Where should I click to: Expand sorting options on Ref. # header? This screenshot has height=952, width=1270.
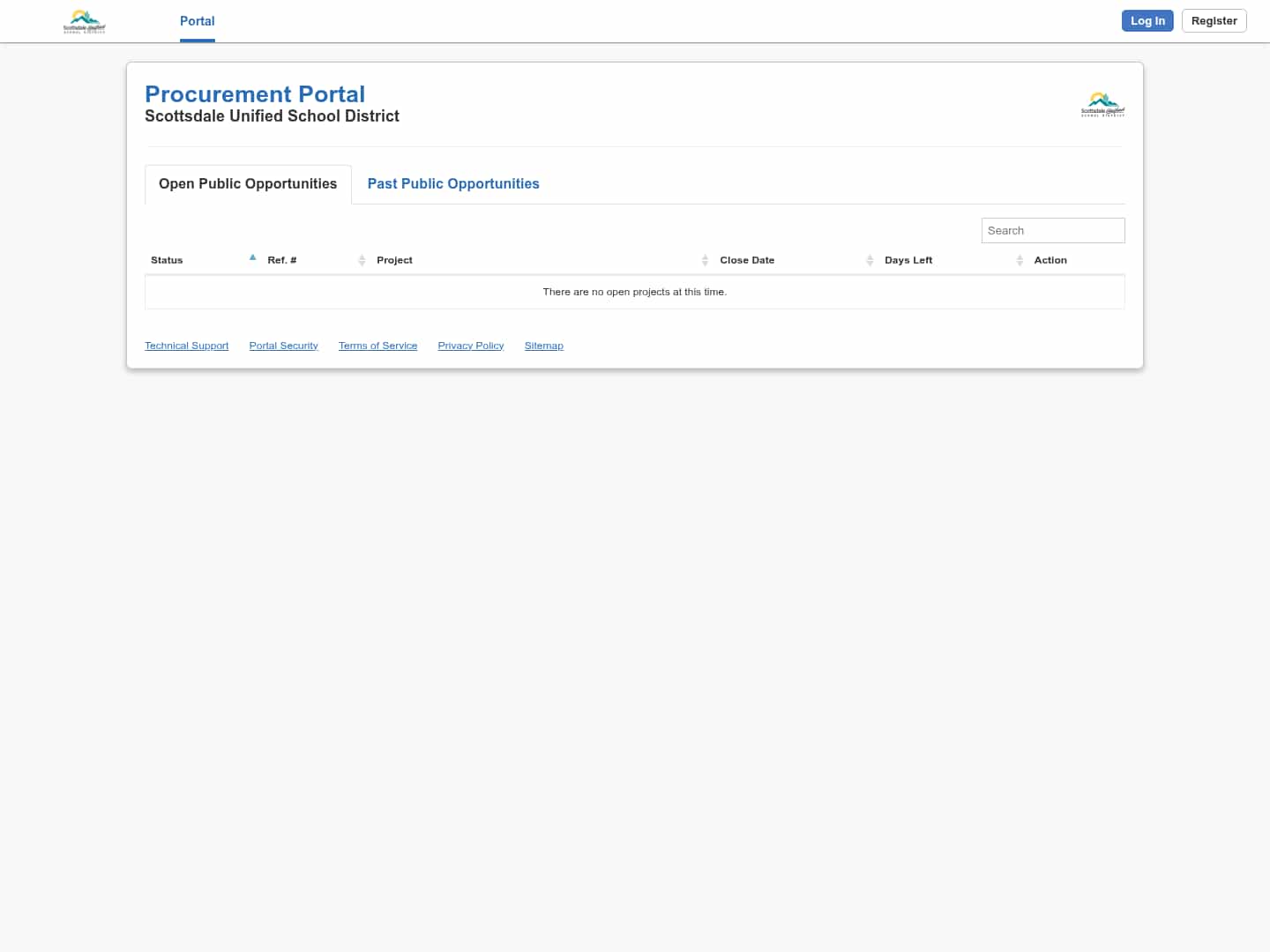pos(362,259)
